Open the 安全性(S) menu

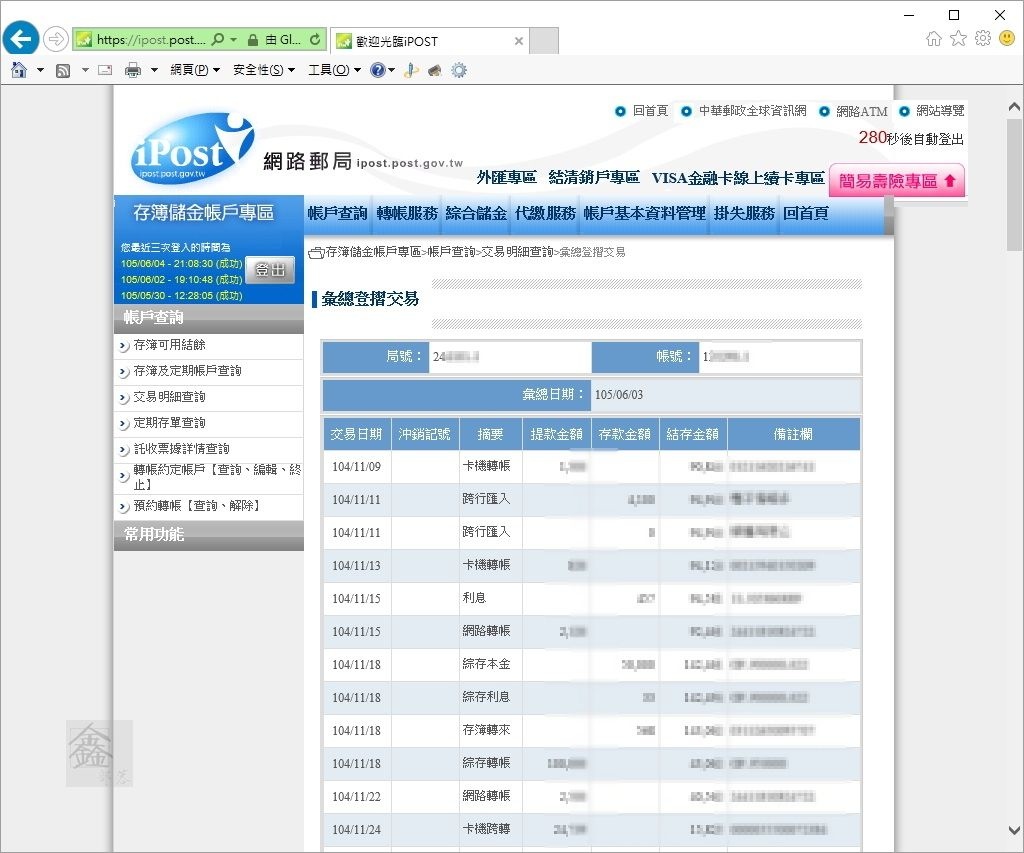(x=264, y=70)
